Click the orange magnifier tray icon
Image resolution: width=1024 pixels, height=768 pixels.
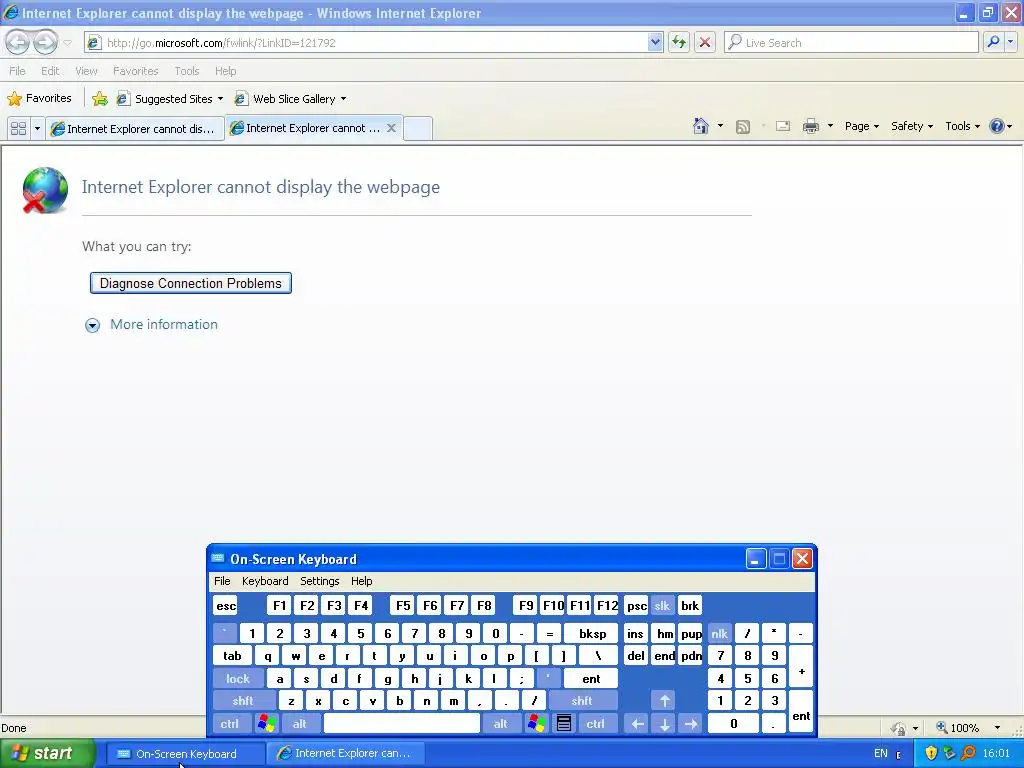coord(968,754)
